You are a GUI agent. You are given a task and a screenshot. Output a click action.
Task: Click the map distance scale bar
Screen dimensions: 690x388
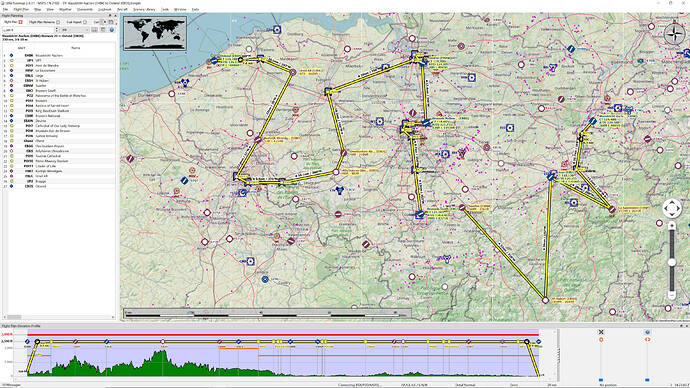[267, 313]
